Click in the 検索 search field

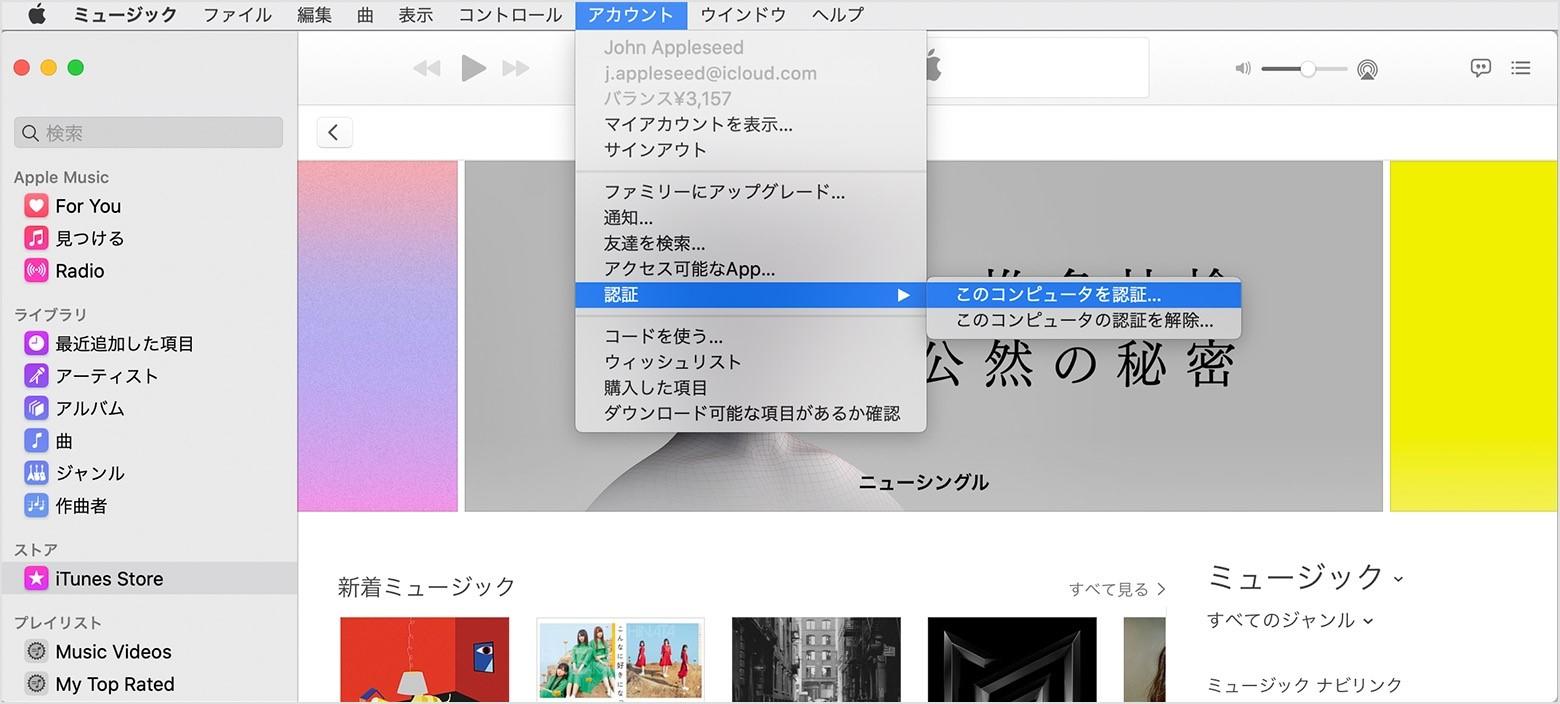[149, 133]
